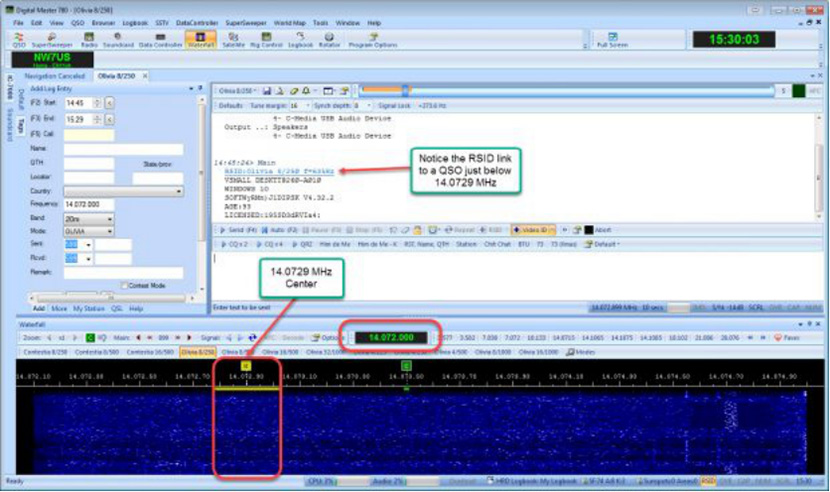Launch the Rotator toolbar icon
The width and height of the screenshot is (830, 492).
[329, 40]
